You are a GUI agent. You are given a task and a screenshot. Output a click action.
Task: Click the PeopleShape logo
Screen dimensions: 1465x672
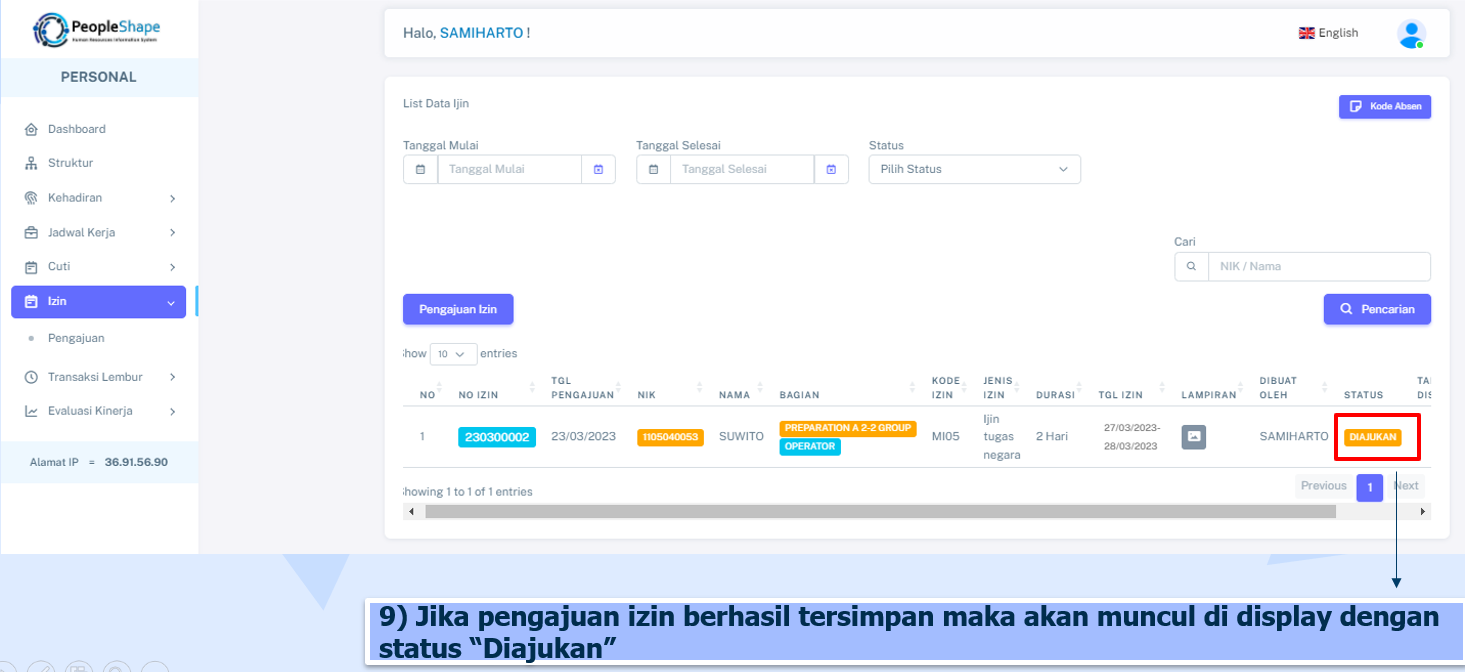pos(97,30)
